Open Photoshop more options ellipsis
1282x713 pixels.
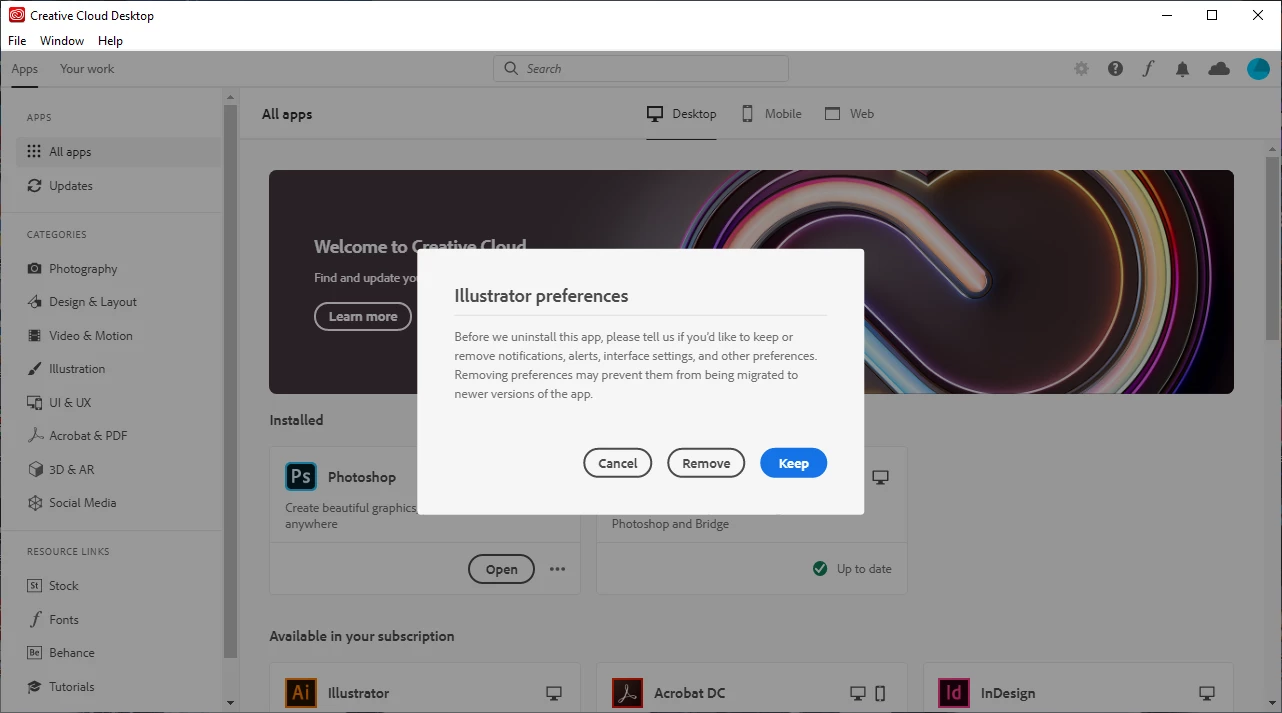point(558,569)
